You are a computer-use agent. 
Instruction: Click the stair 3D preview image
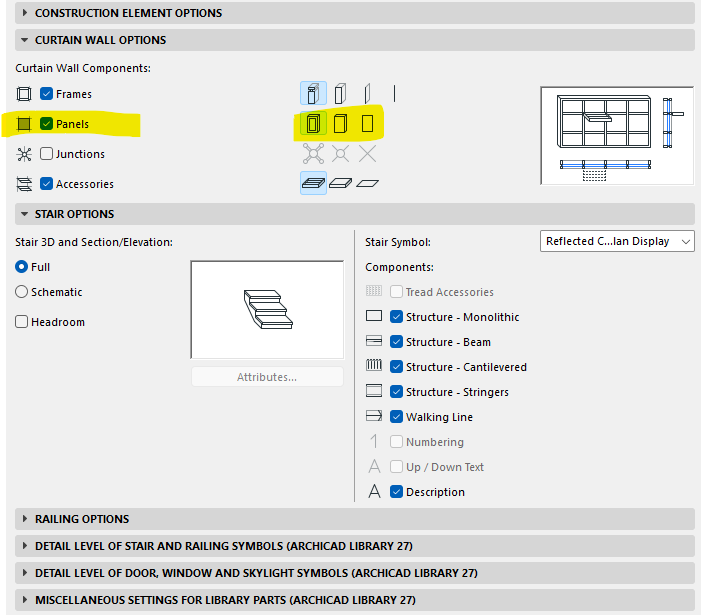coord(267,310)
